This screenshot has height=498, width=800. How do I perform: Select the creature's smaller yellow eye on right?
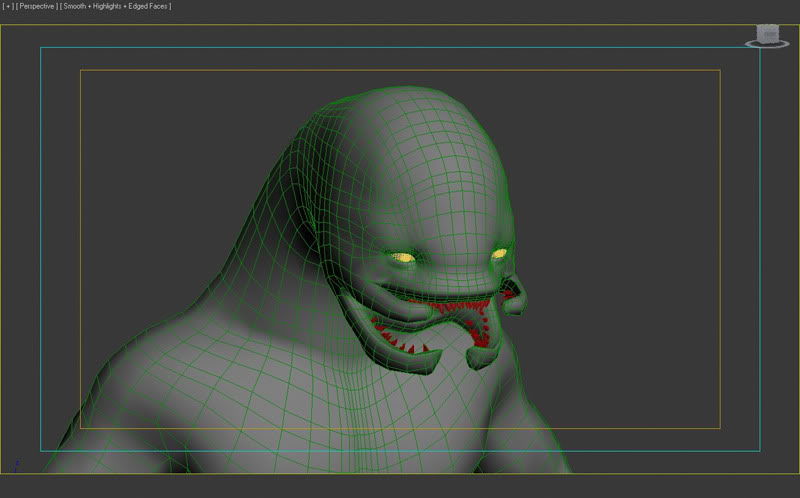[499, 253]
